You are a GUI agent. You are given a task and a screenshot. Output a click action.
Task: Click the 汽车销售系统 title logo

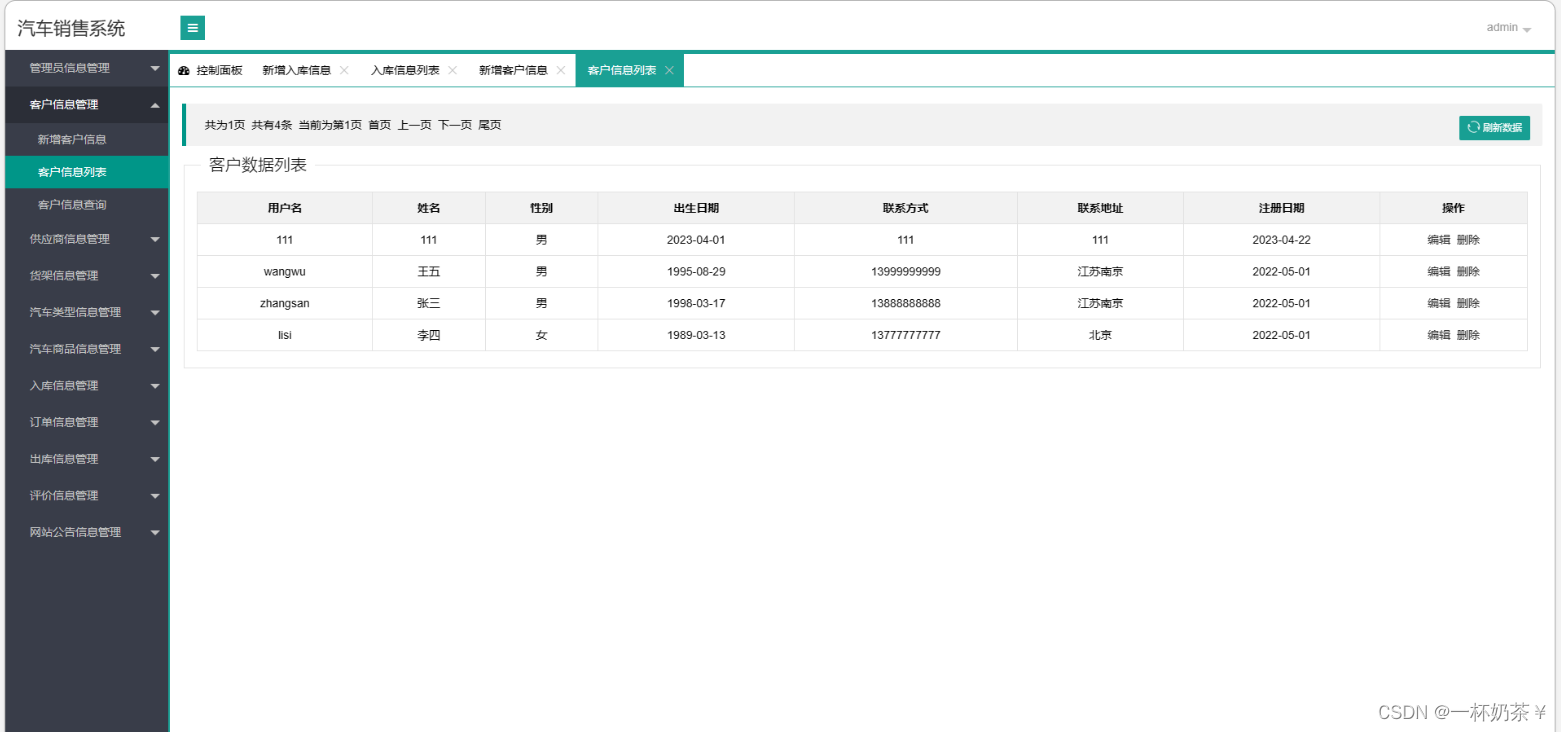pyautogui.click(x=71, y=28)
